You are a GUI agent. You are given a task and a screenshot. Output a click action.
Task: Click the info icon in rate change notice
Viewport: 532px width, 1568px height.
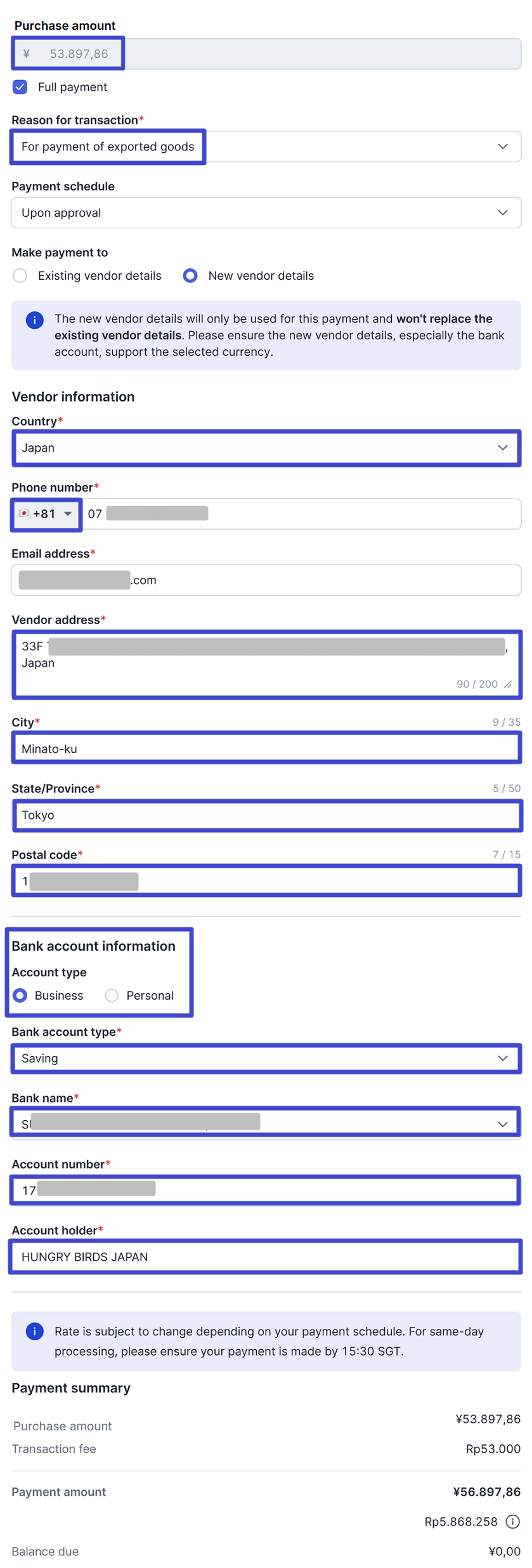(x=35, y=1331)
